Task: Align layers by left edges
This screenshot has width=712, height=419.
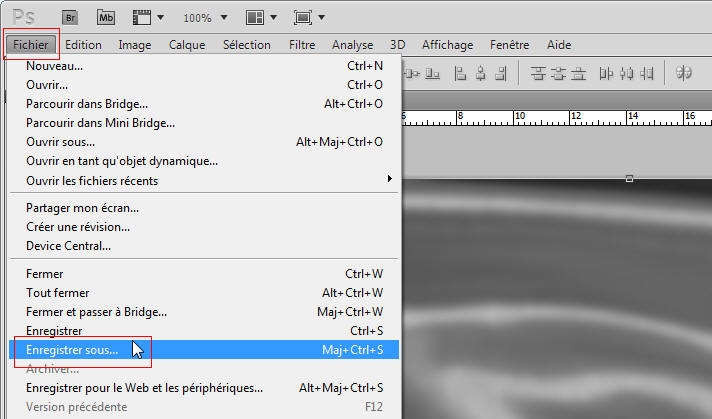Action: 460,73
